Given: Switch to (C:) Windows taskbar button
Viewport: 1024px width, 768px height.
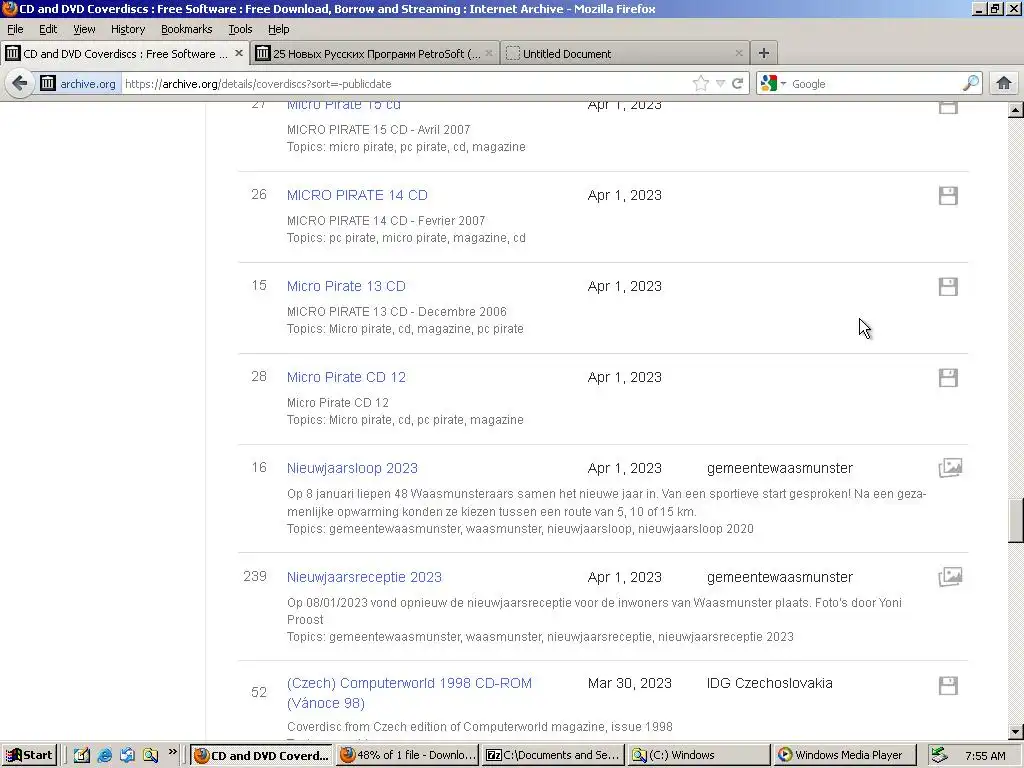Looking at the screenshot, I should coord(699,756).
